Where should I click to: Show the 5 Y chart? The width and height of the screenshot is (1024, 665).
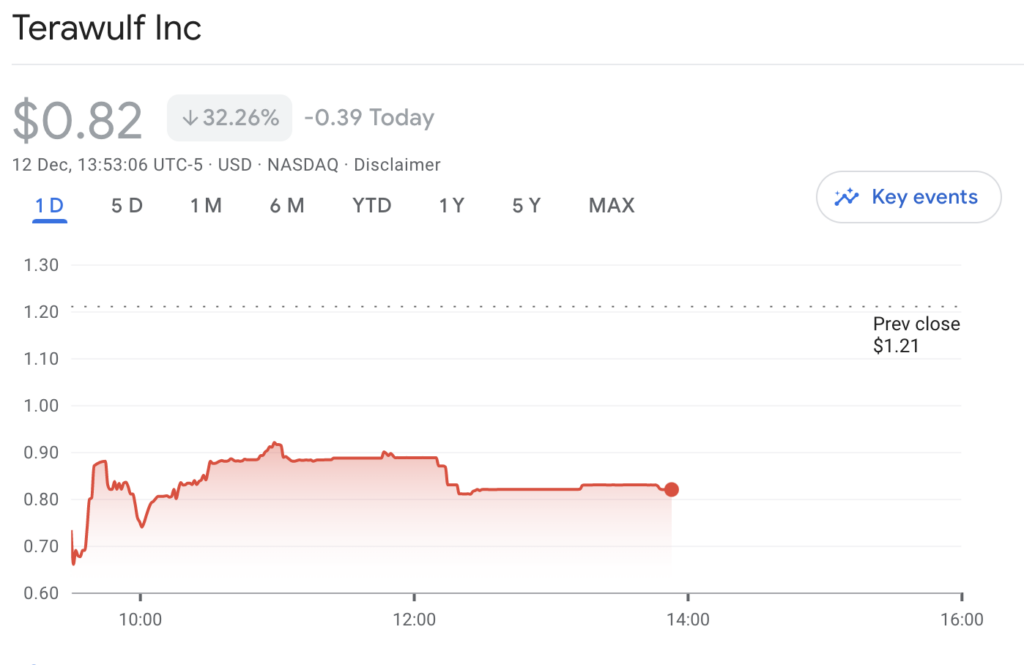526,206
